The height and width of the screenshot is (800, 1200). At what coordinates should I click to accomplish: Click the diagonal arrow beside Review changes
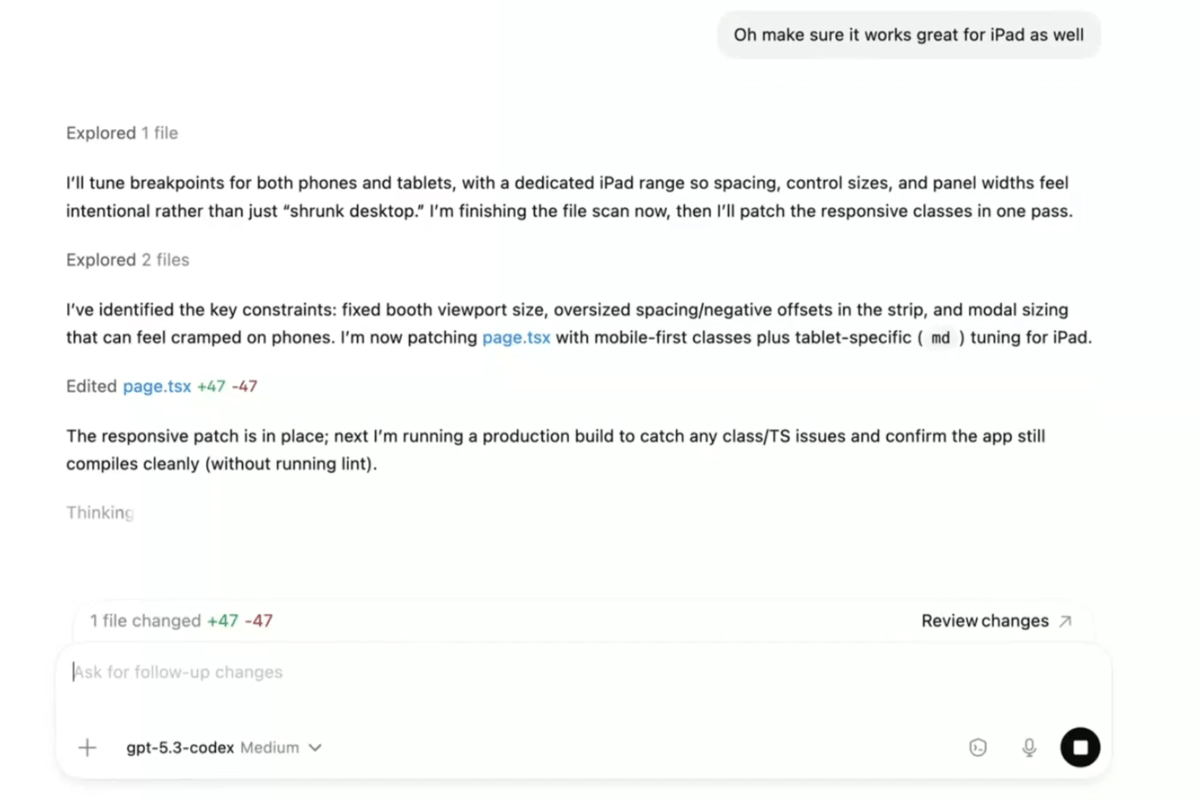pos(1064,620)
